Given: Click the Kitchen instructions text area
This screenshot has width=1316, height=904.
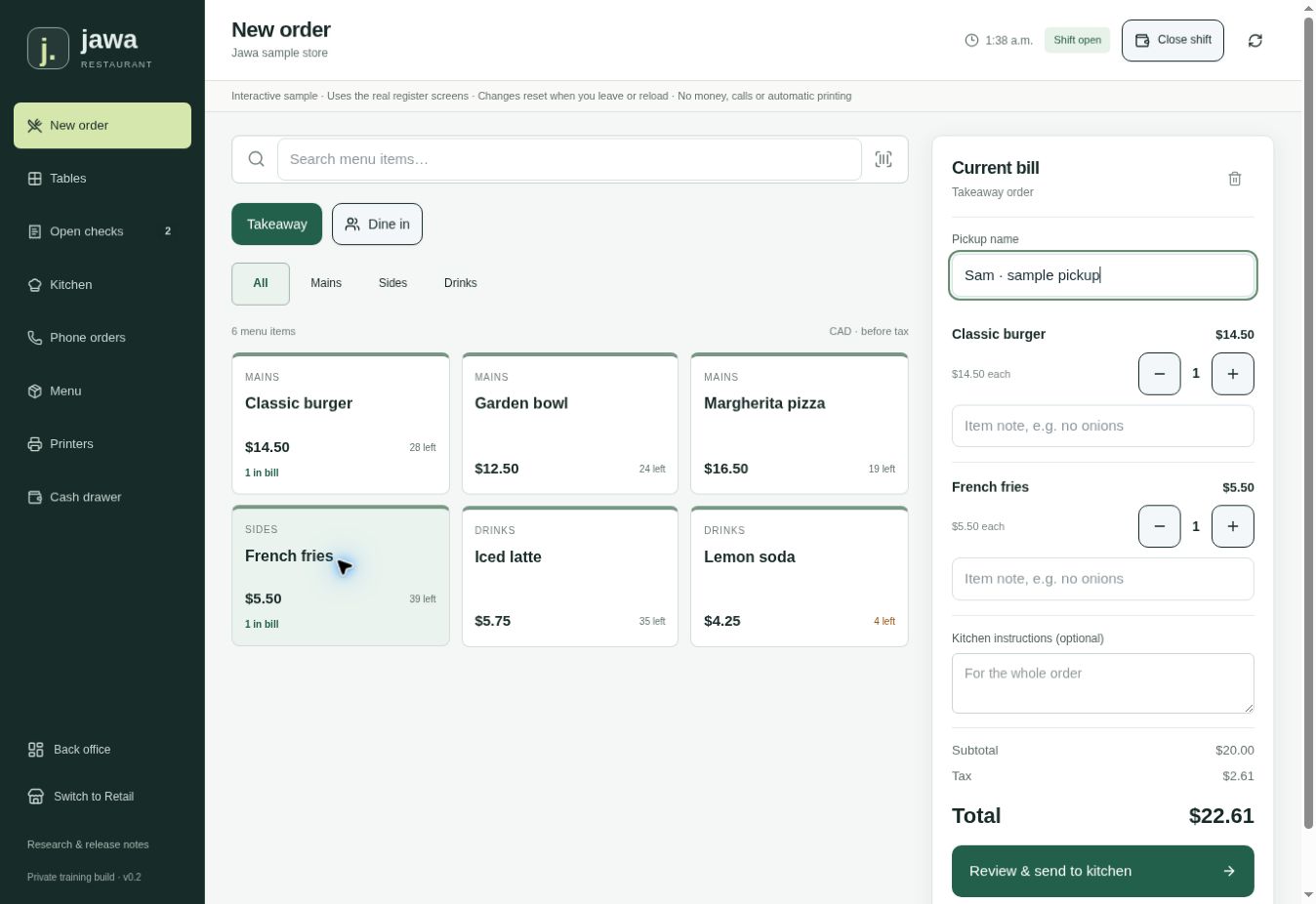Looking at the screenshot, I should 1103,683.
